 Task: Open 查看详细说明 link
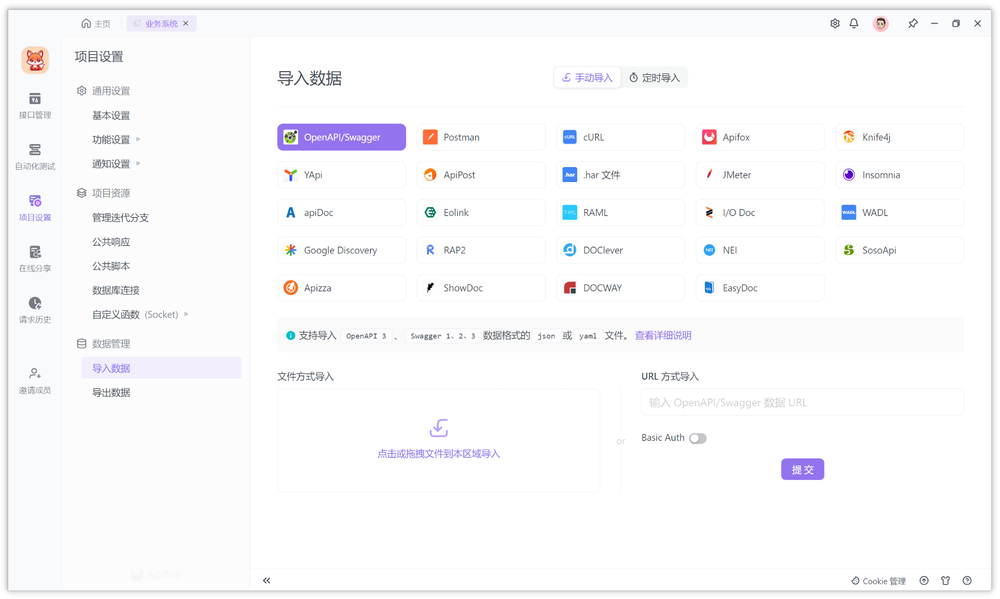pos(663,336)
